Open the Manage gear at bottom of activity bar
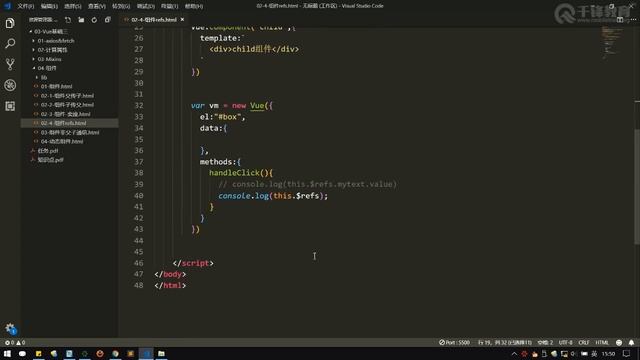 [10, 329]
